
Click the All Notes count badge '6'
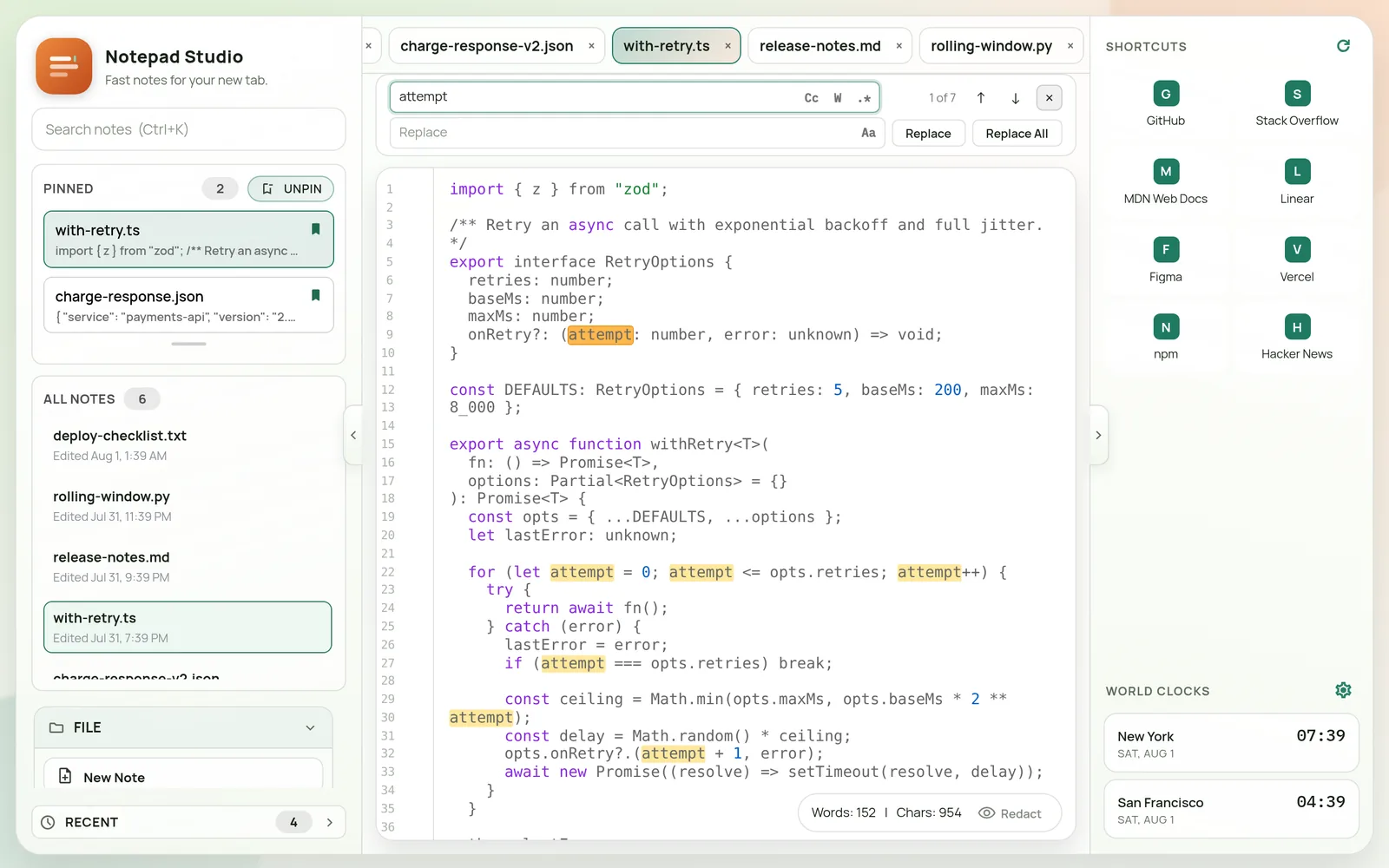click(x=142, y=398)
